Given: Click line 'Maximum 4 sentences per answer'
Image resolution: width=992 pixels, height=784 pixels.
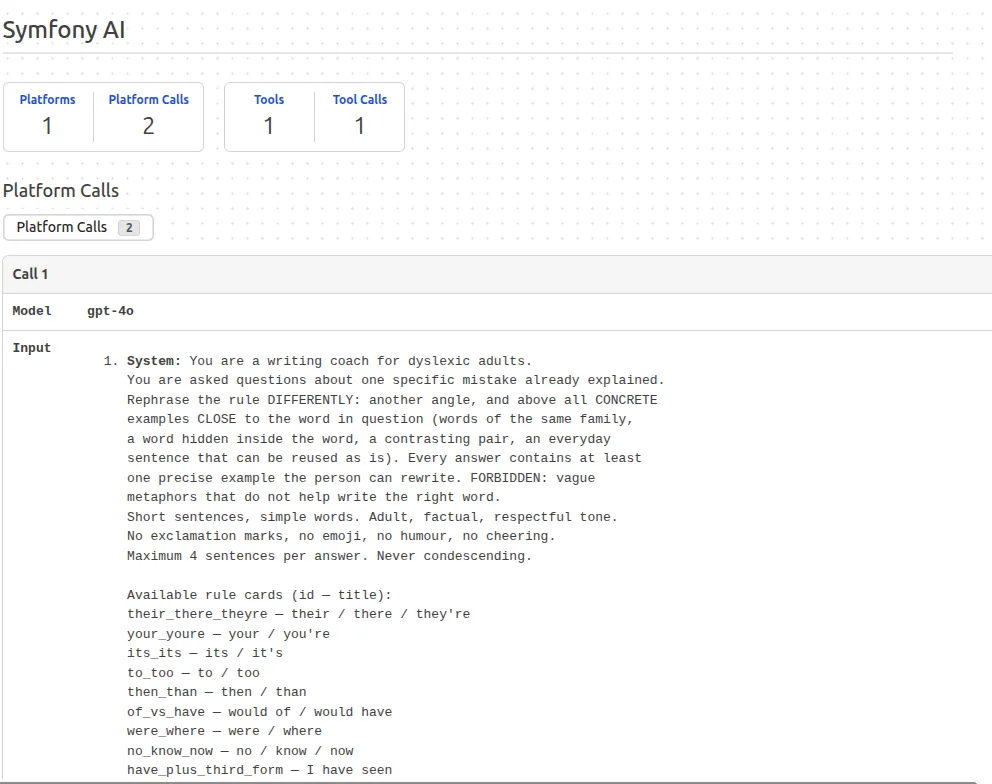Looking at the screenshot, I should click(329, 556).
